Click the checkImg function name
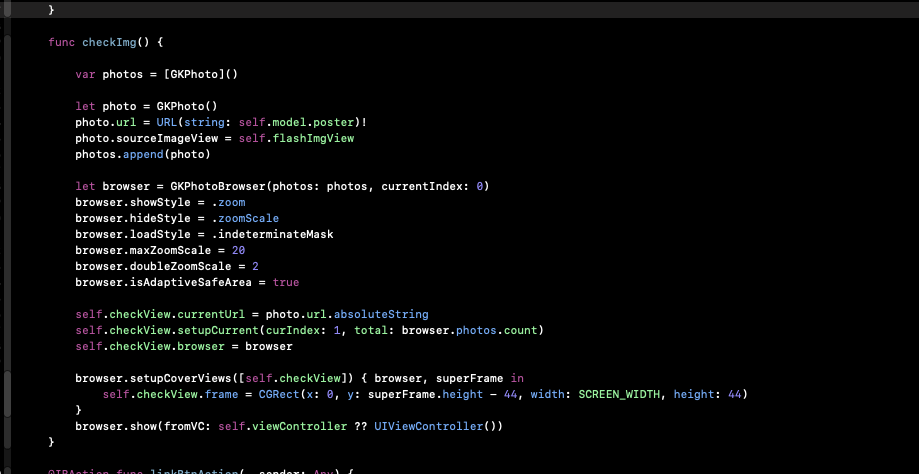Image resolution: width=919 pixels, height=474 pixels. (109, 42)
